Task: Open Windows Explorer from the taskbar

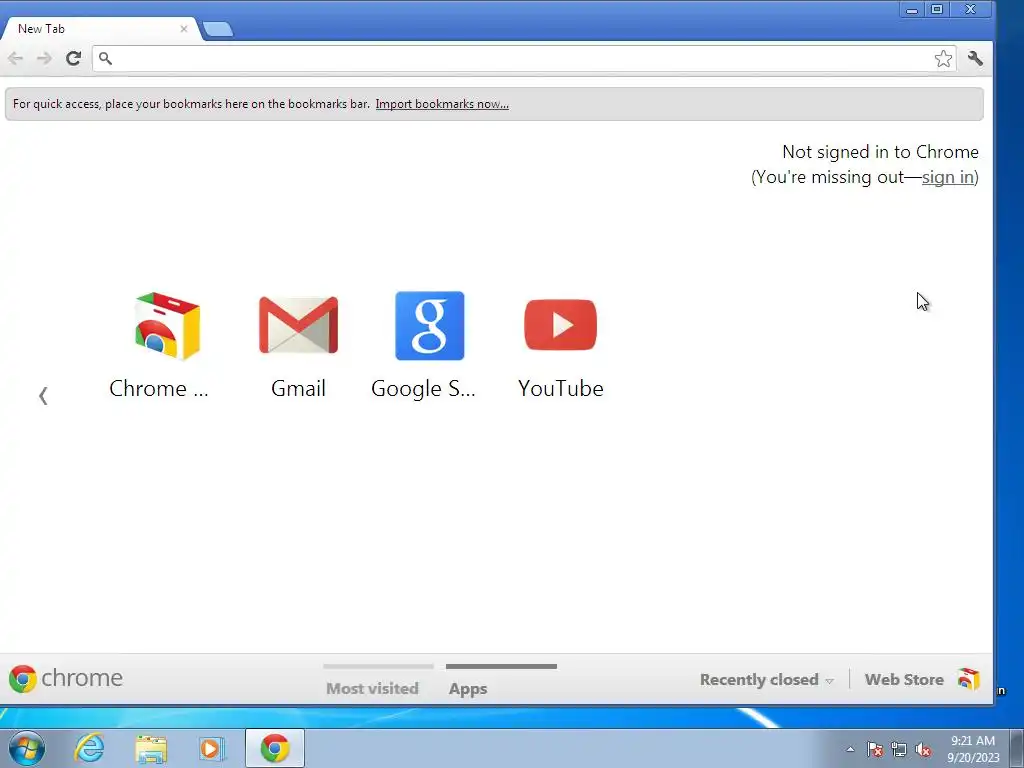Action: tap(151, 749)
